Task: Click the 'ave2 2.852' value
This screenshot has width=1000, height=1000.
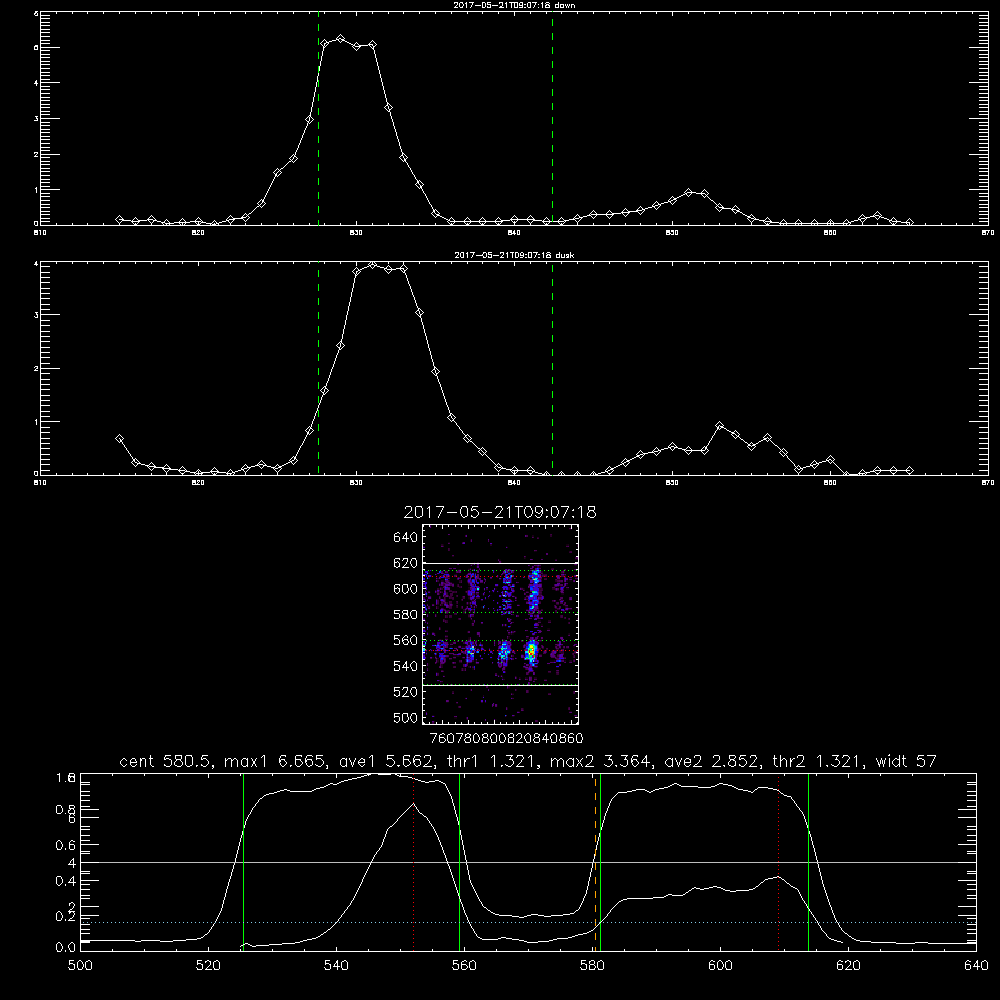Action: [712, 761]
